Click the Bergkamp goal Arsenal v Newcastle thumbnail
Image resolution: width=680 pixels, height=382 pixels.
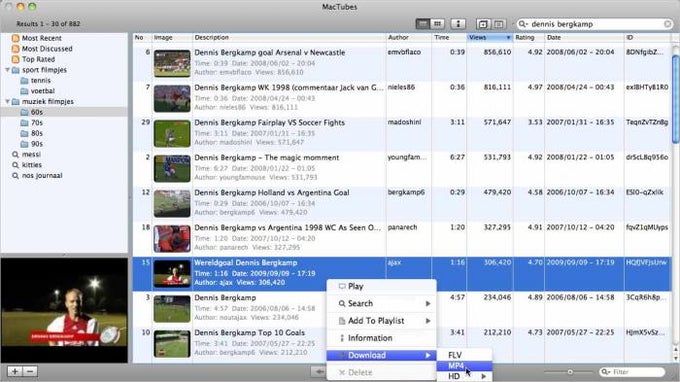coord(172,63)
